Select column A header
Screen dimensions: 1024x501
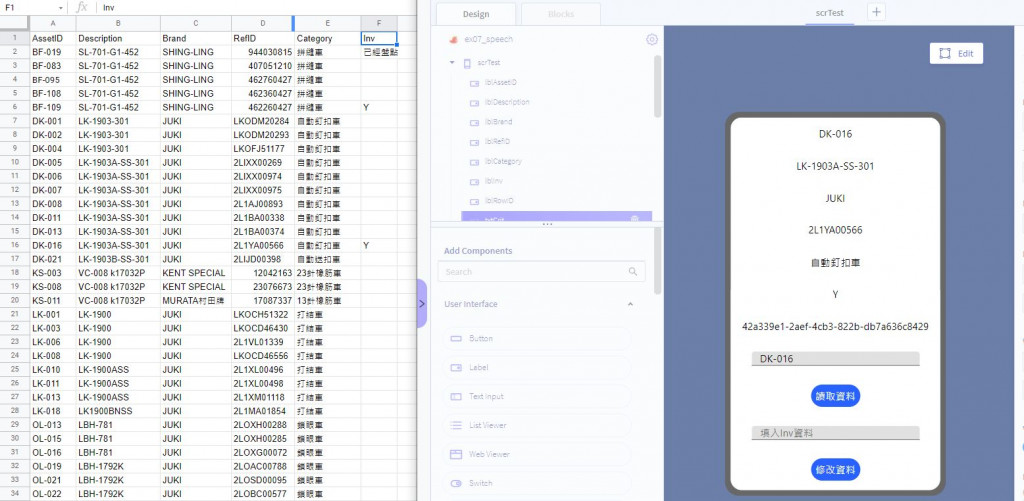tap(53, 24)
